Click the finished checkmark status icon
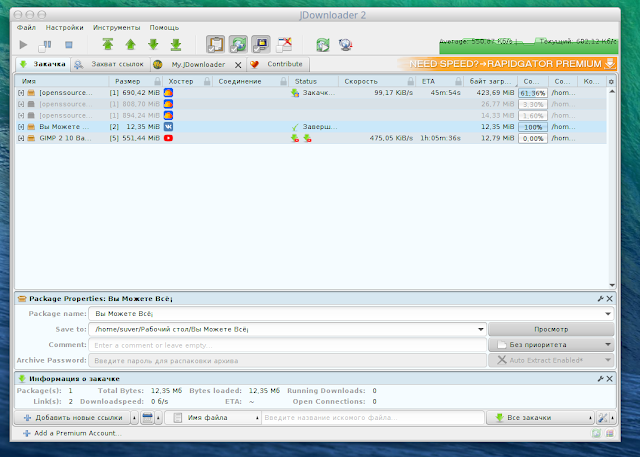 (295, 127)
